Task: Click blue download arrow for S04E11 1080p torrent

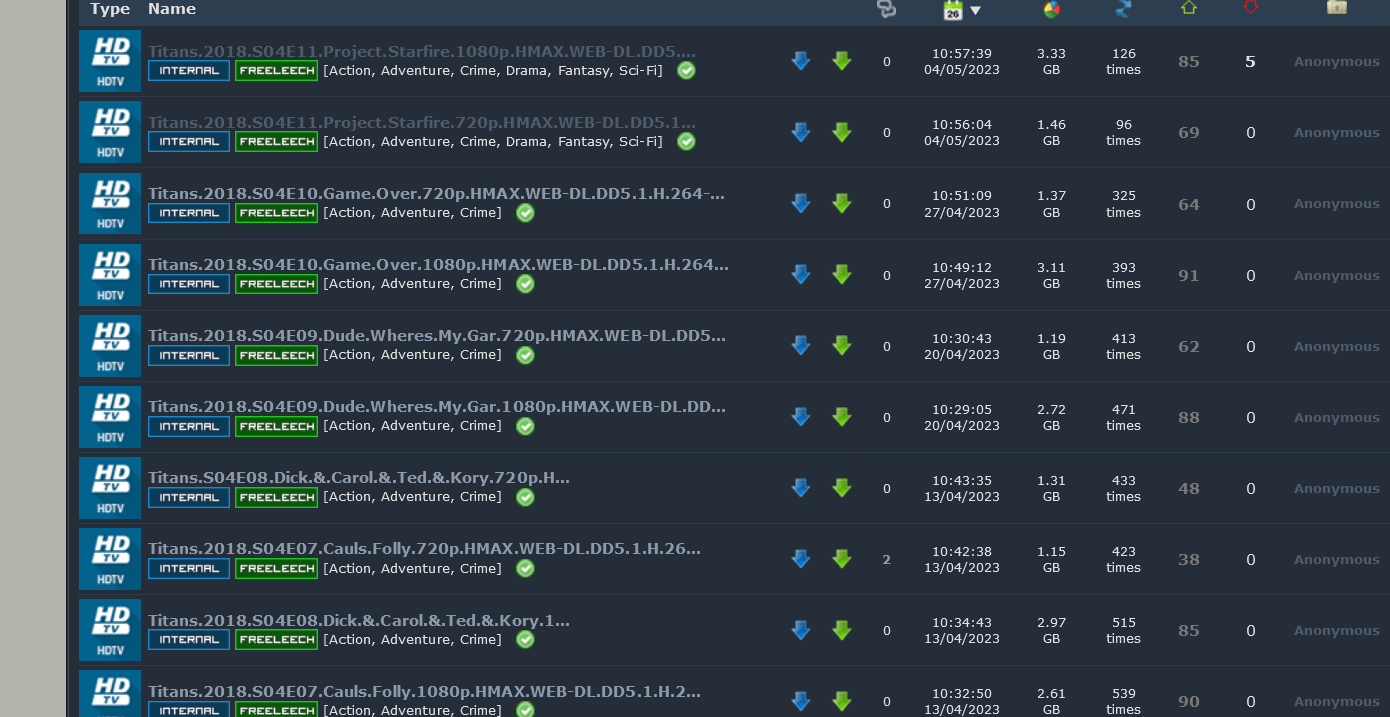Action: [800, 61]
